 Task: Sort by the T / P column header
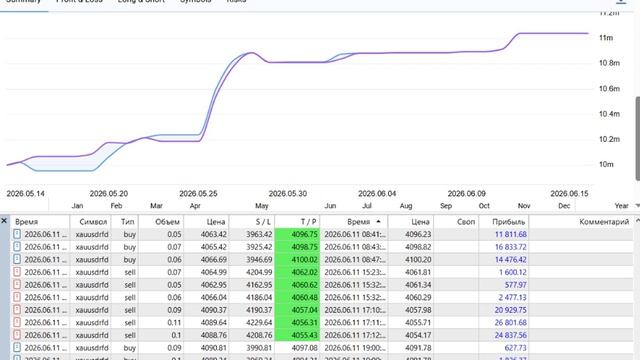309,222
